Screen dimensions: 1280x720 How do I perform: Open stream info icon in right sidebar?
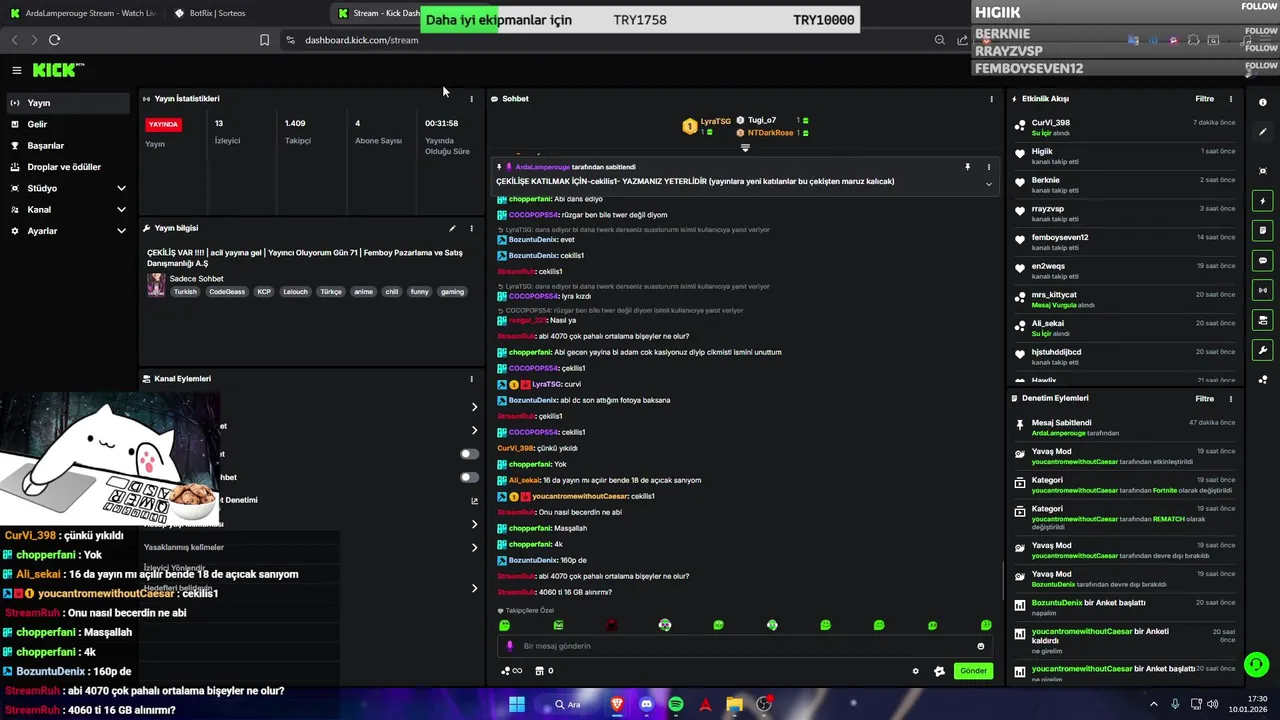coord(1263,103)
